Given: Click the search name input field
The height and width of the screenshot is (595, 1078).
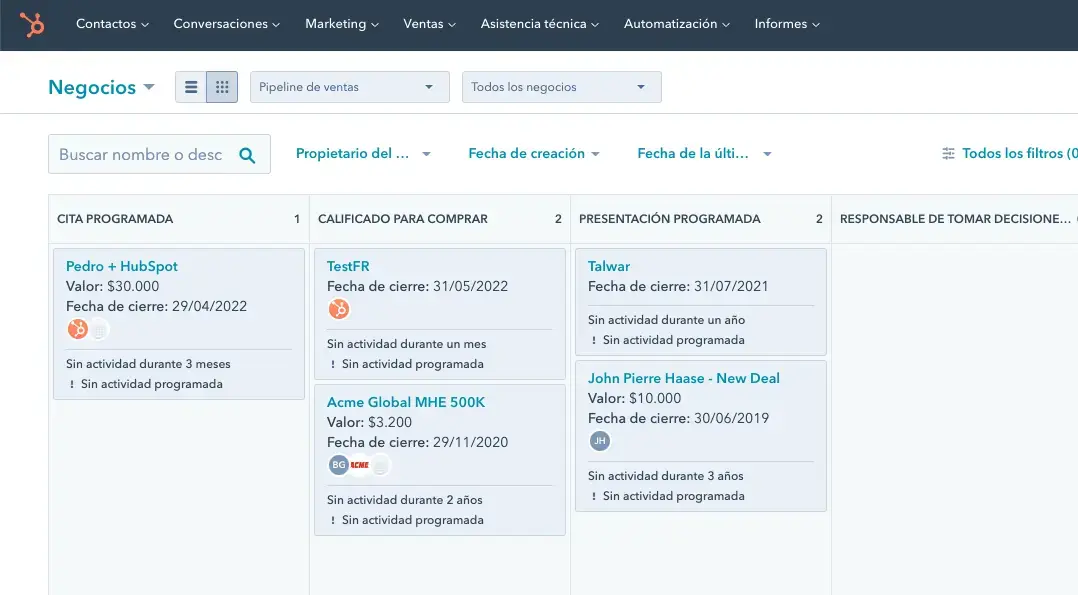Looking at the screenshot, I should [140, 154].
